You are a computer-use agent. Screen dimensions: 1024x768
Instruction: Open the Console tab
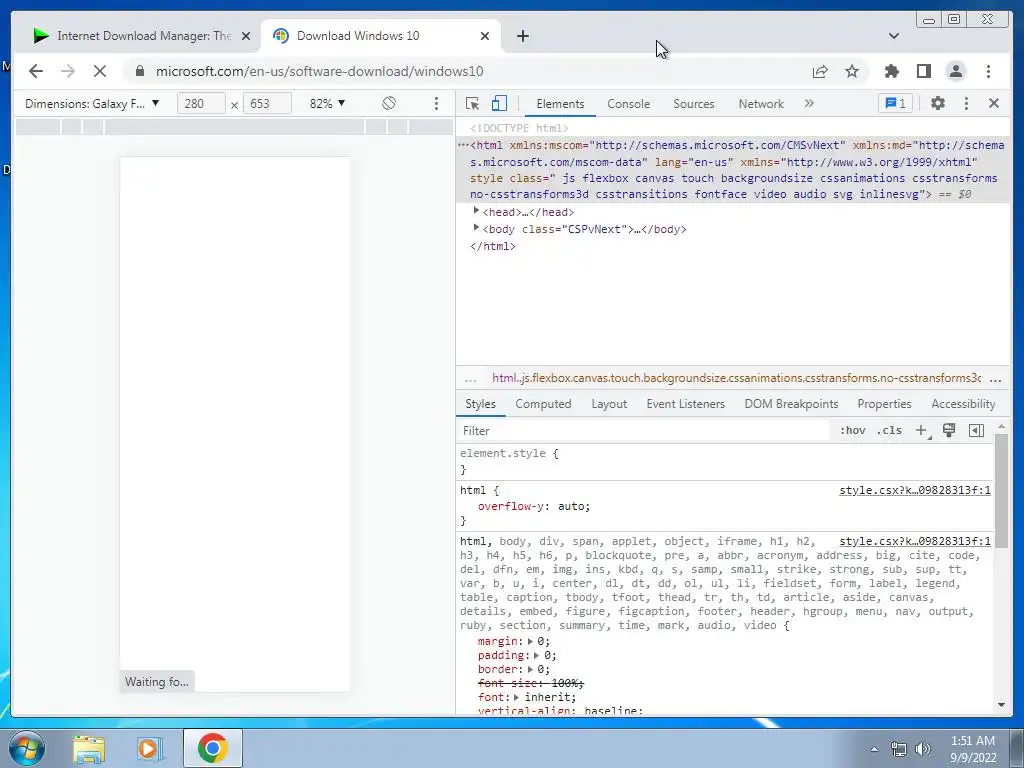(628, 104)
